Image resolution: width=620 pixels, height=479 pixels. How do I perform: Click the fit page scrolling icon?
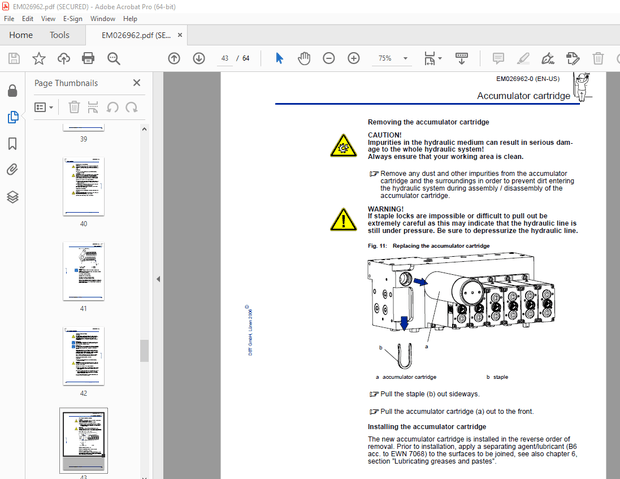429,59
